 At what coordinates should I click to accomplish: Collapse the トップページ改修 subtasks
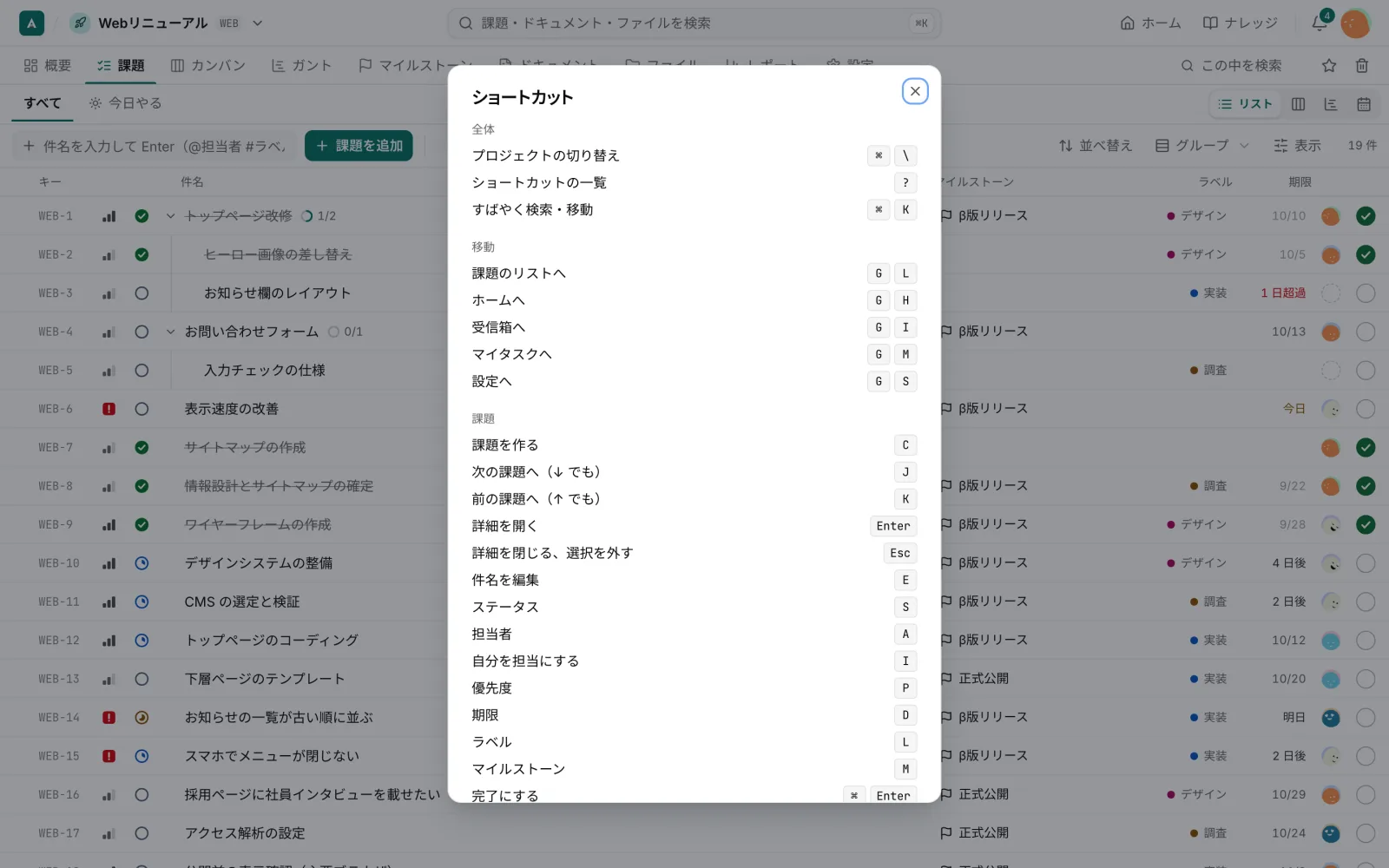(x=170, y=216)
